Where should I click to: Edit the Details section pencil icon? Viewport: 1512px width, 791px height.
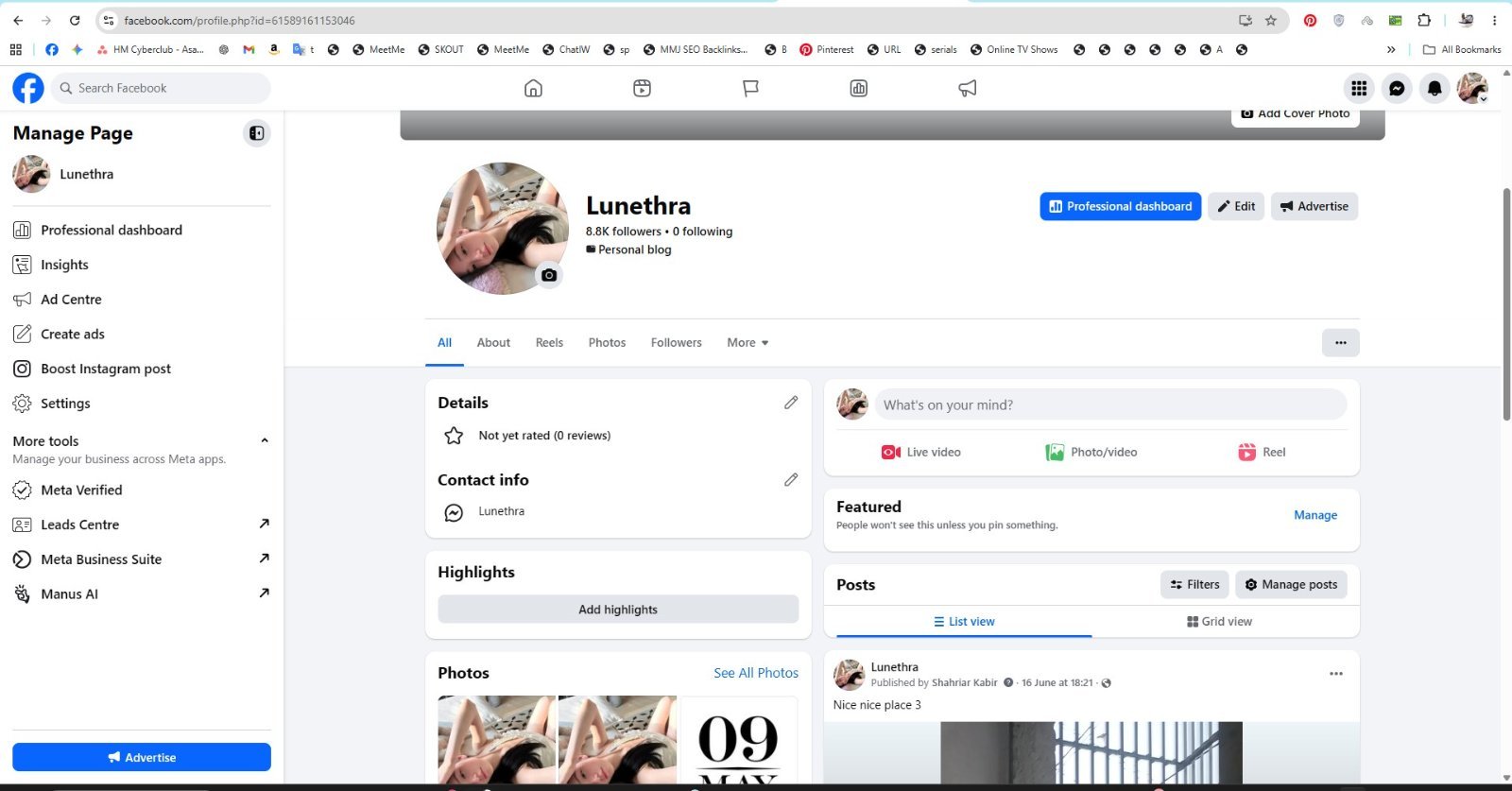click(x=791, y=403)
